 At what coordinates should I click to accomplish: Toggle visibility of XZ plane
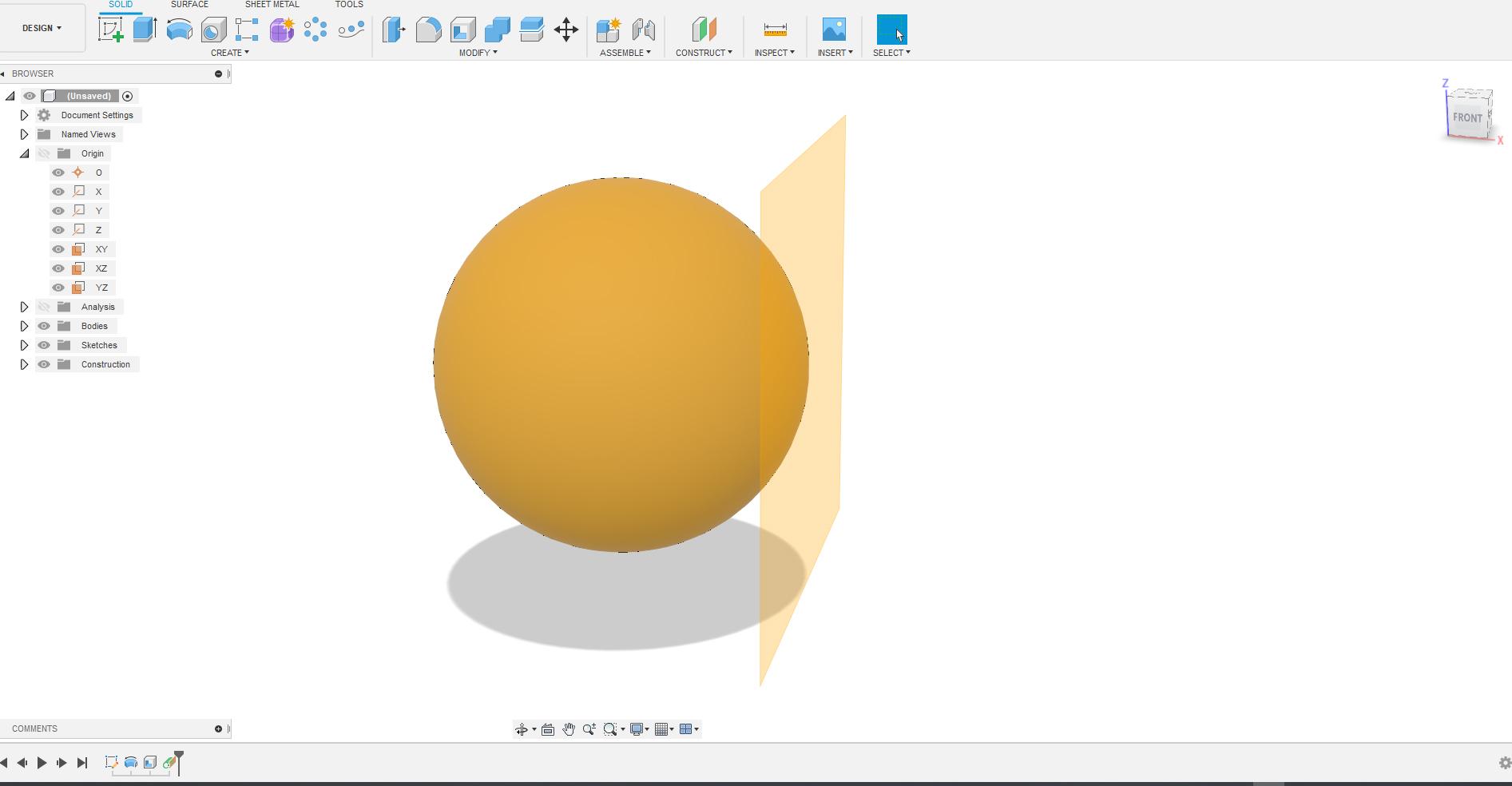[58, 268]
